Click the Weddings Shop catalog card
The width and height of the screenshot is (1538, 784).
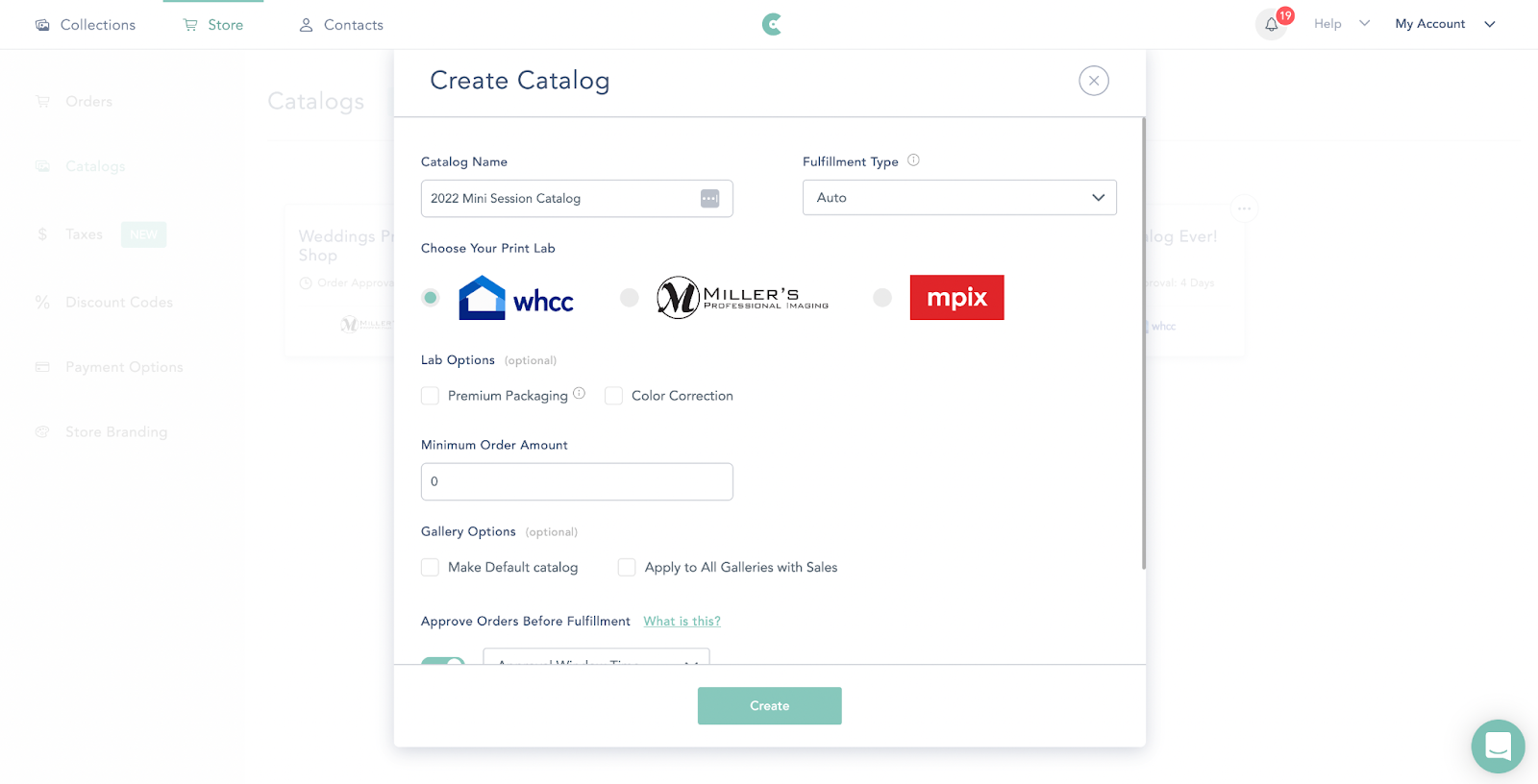coord(339,281)
